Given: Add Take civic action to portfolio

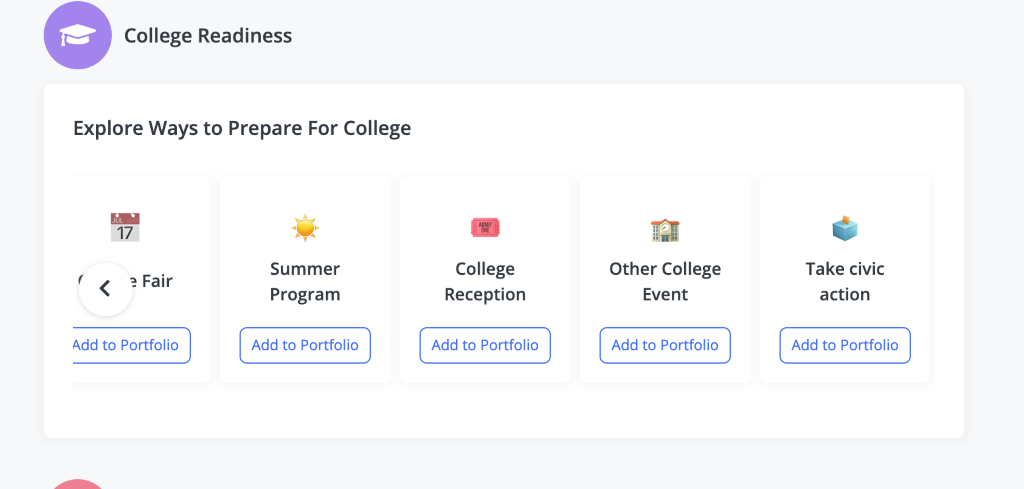Looking at the screenshot, I should coord(845,345).
